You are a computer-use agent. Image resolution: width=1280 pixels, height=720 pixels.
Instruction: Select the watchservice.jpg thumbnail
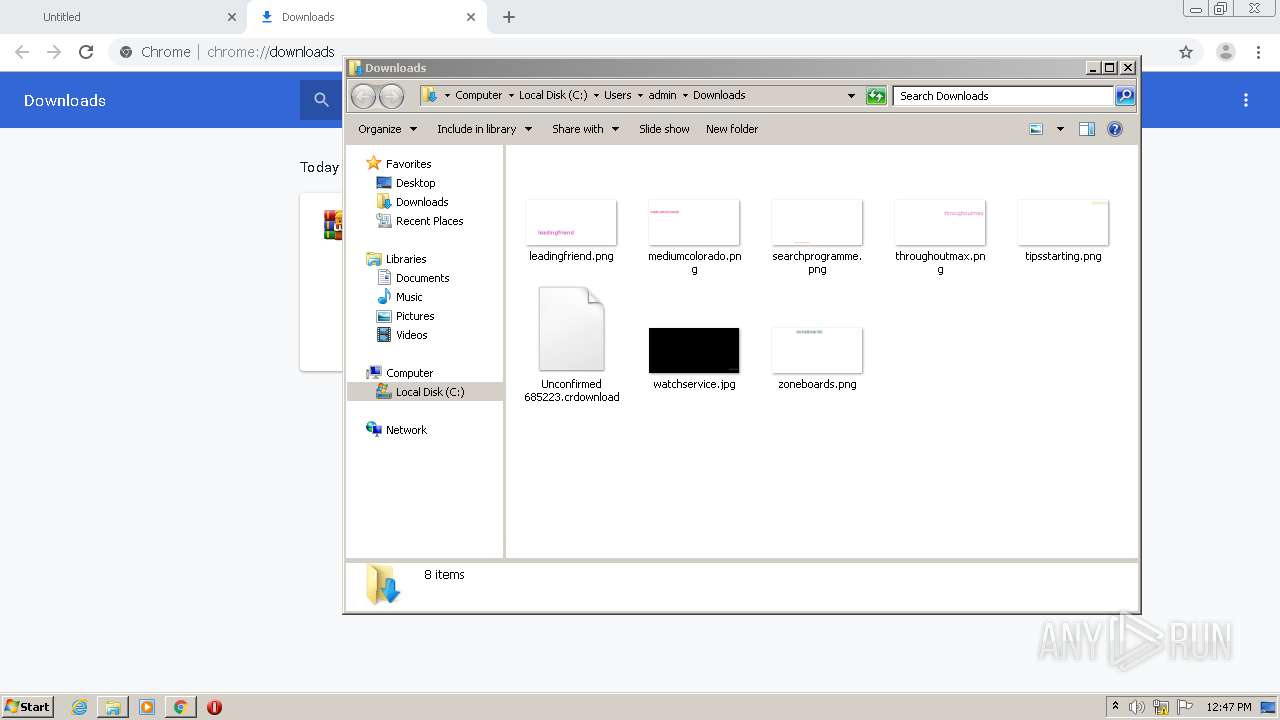point(694,350)
